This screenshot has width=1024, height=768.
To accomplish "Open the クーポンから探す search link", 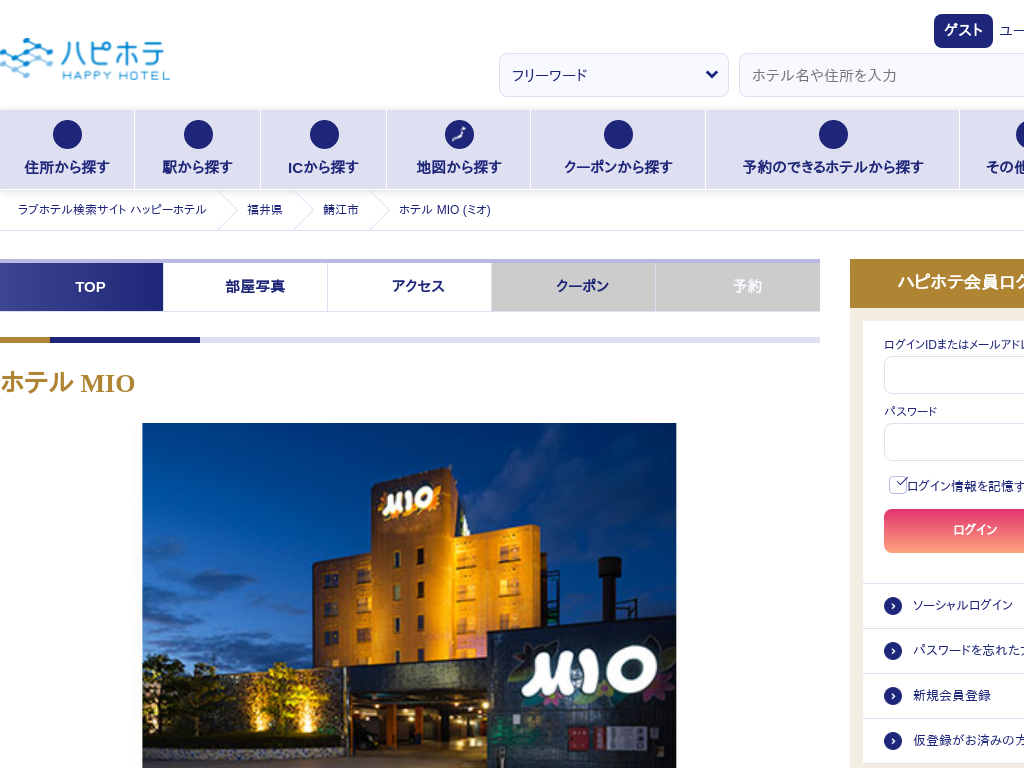I will (618, 150).
